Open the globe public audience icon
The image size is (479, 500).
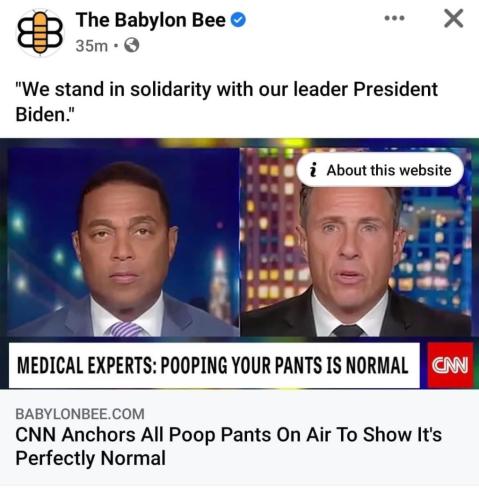point(132,45)
